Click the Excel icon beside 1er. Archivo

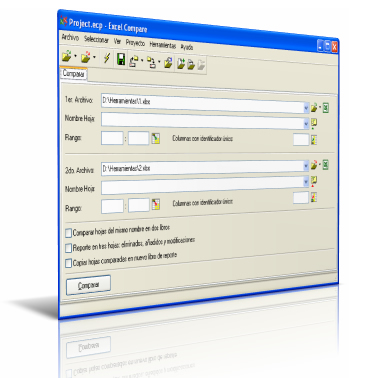(x=326, y=108)
